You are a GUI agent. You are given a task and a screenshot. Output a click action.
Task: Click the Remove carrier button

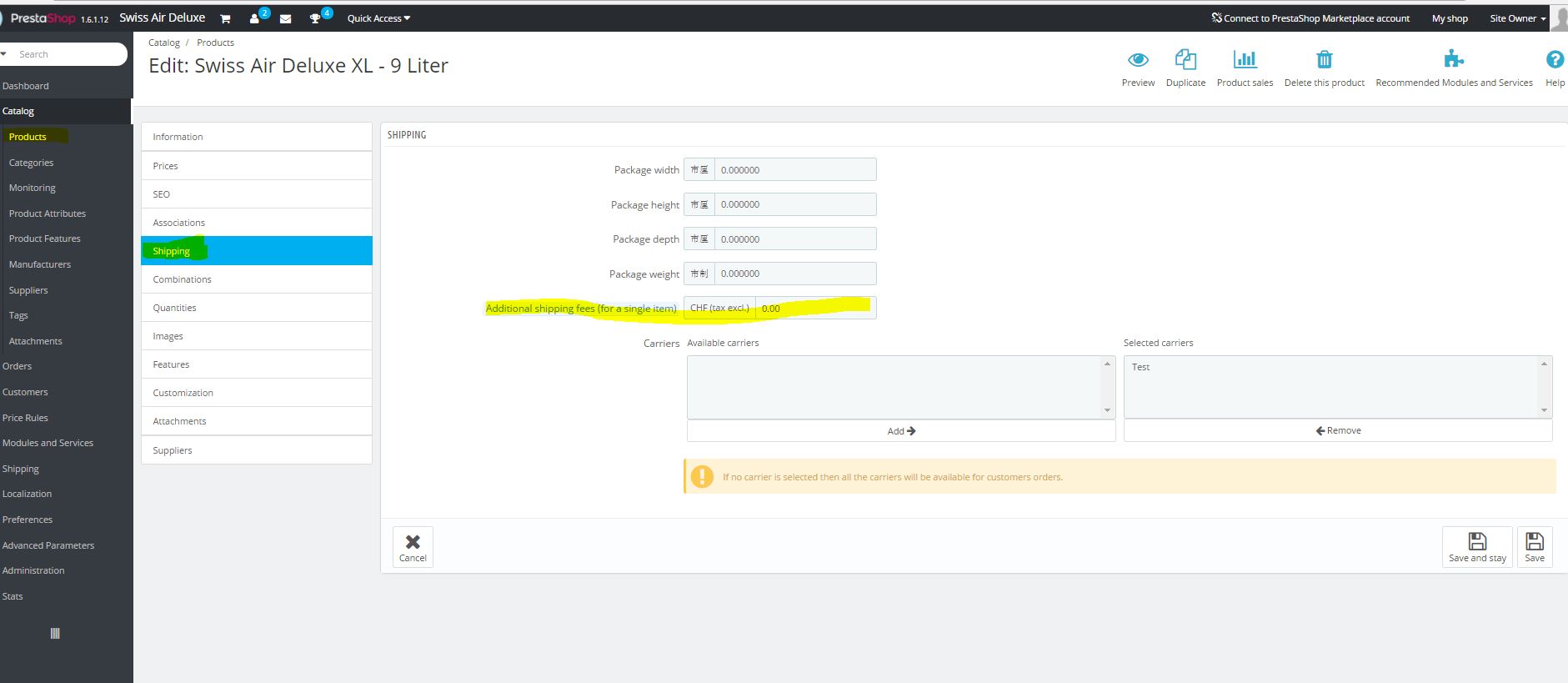[1338, 430]
